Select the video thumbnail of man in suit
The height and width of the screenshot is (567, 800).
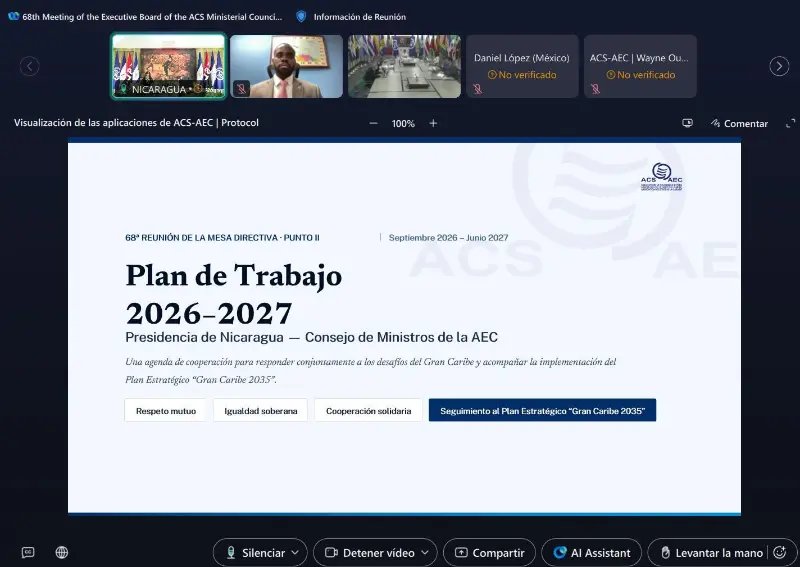click(286, 66)
